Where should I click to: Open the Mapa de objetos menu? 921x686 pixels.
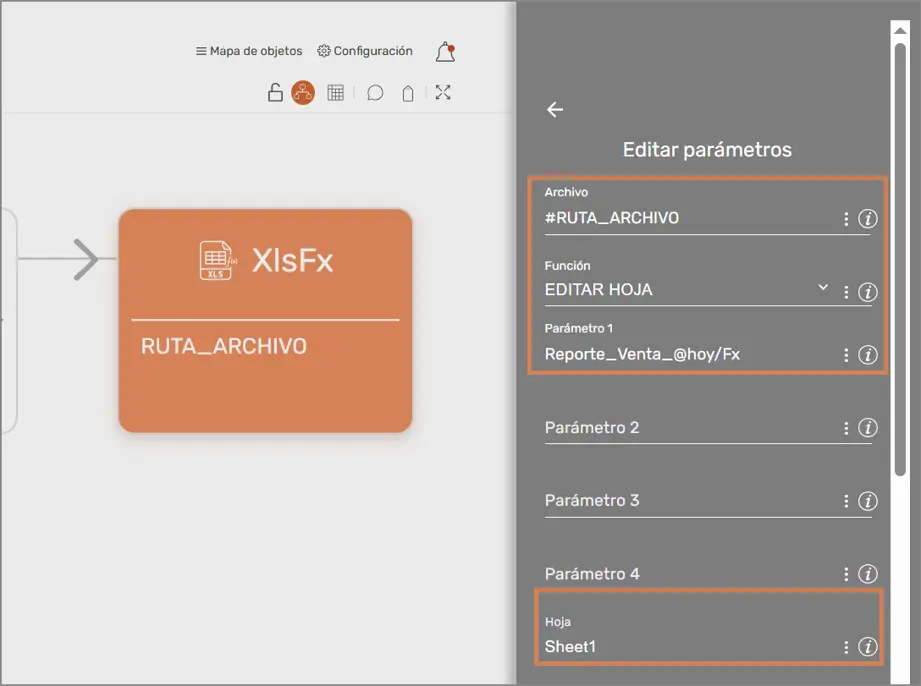click(x=249, y=51)
